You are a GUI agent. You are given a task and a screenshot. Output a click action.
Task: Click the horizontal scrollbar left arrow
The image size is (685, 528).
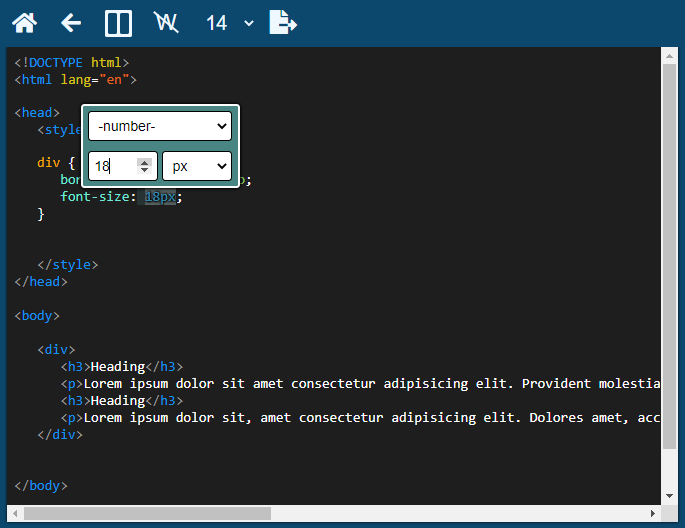[x=15, y=514]
